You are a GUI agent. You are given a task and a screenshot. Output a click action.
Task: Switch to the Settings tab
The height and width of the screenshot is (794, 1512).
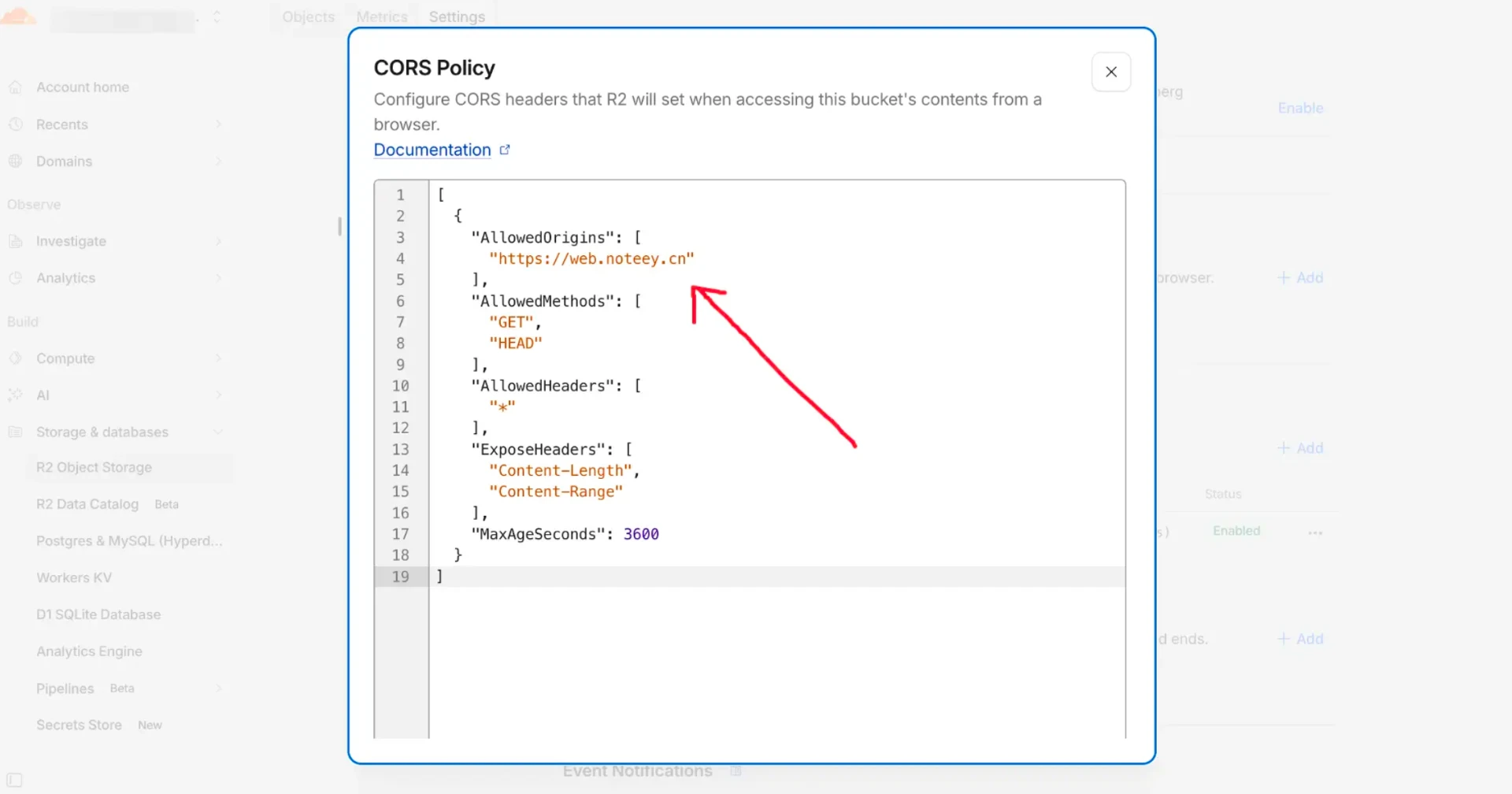457,17
